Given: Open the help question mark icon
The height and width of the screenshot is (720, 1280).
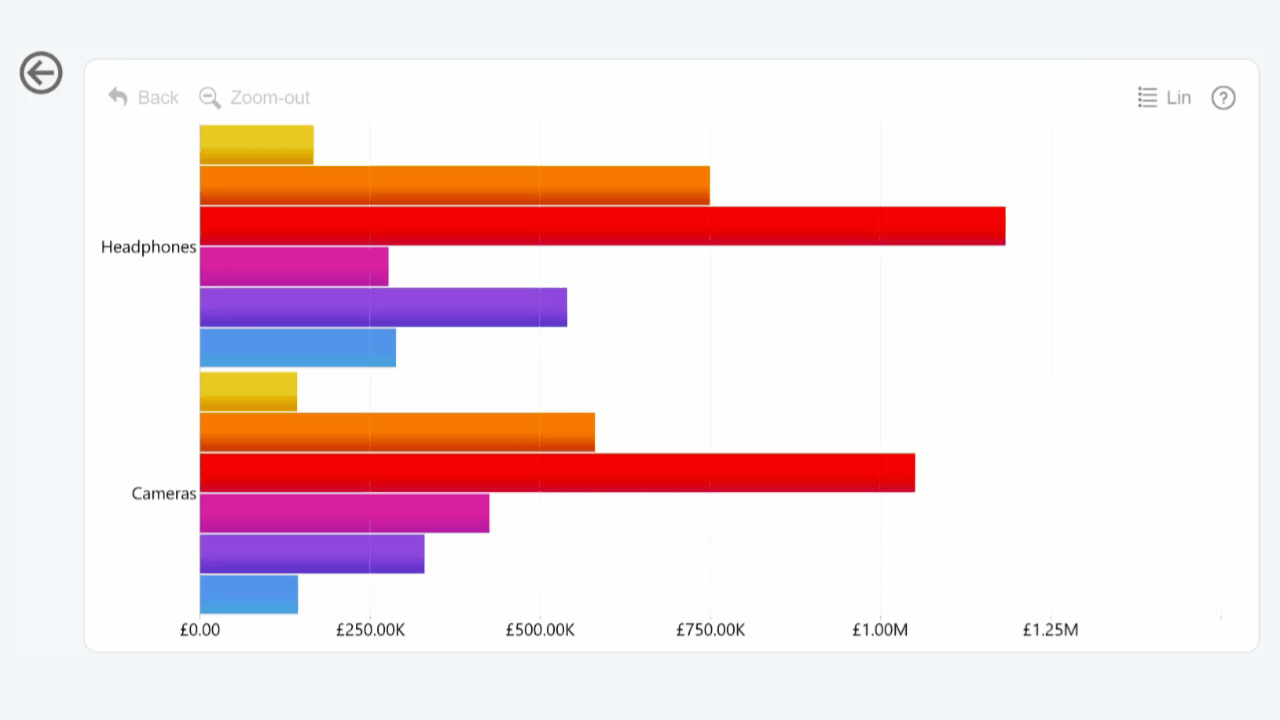Looking at the screenshot, I should (1223, 97).
